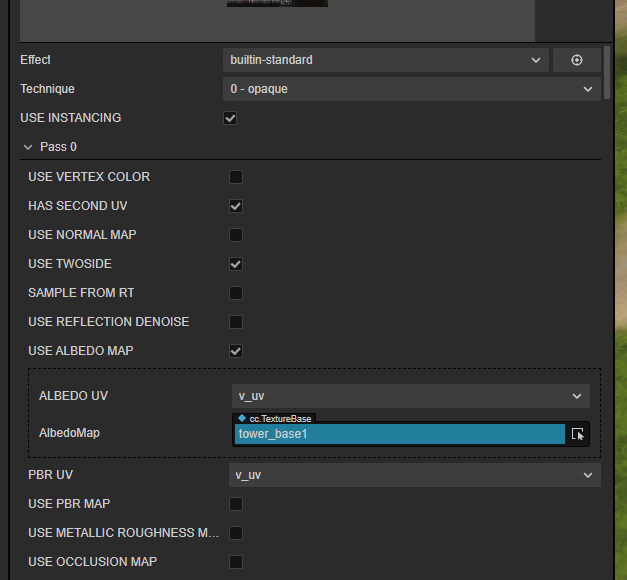The height and width of the screenshot is (580, 627).
Task: Uncheck the HAS SECOND UV checkbox
Action: click(236, 206)
